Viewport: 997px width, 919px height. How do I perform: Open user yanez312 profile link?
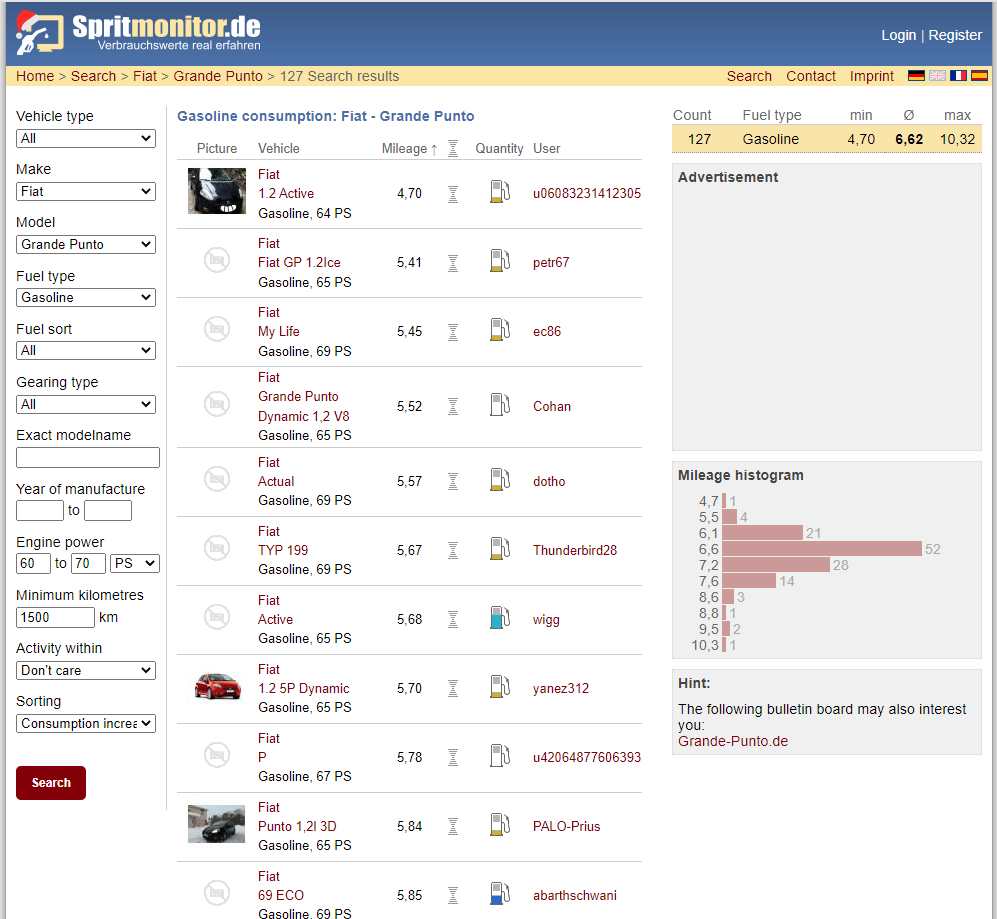click(x=561, y=688)
